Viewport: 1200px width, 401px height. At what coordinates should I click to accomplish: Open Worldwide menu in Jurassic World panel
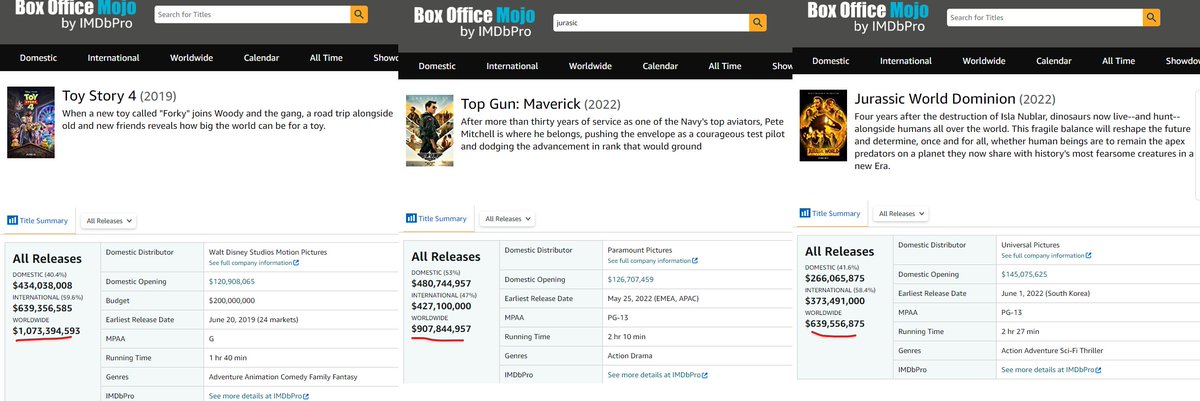click(x=985, y=61)
